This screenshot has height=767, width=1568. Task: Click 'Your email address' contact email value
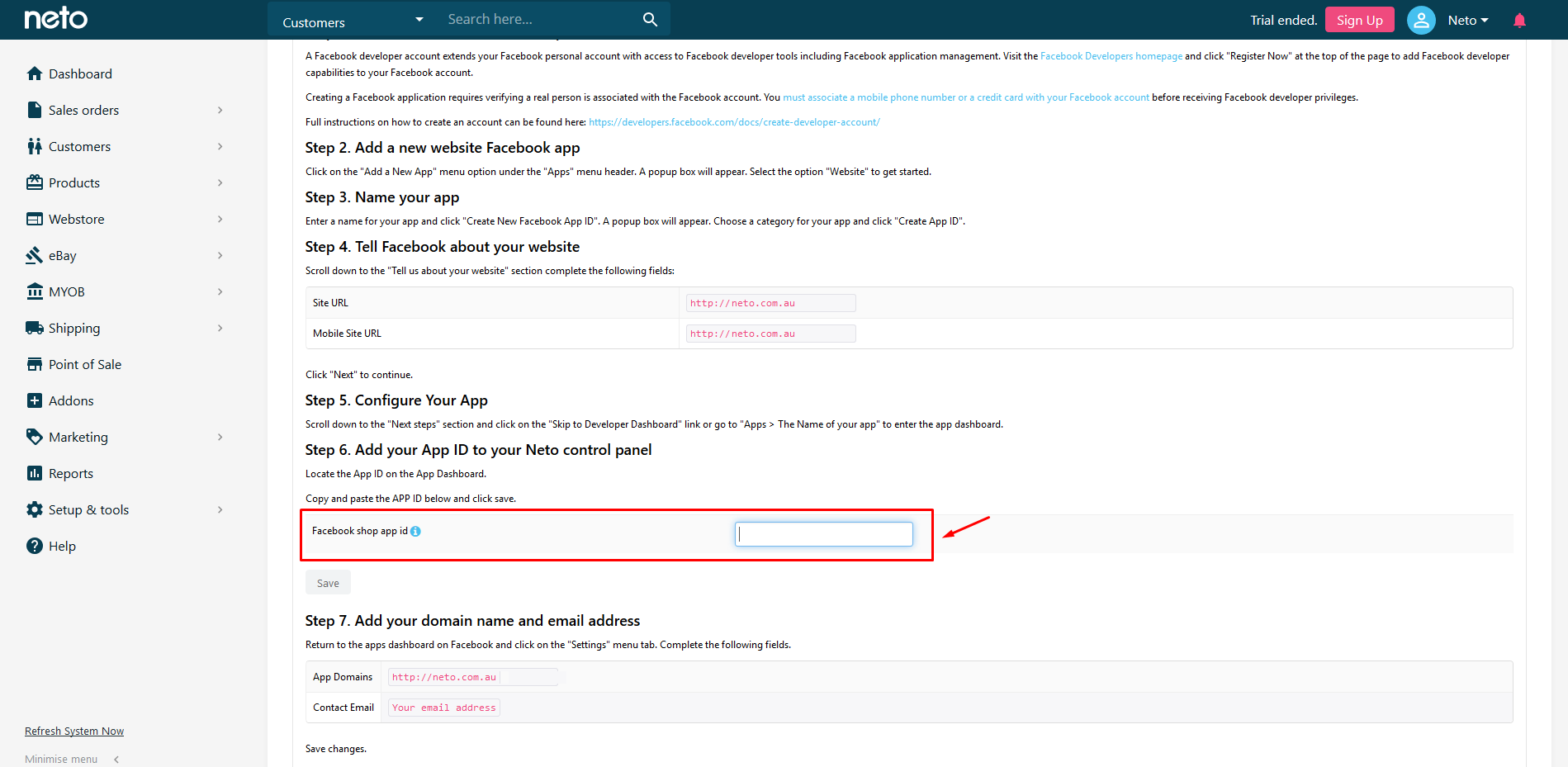[x=444, y=708]
